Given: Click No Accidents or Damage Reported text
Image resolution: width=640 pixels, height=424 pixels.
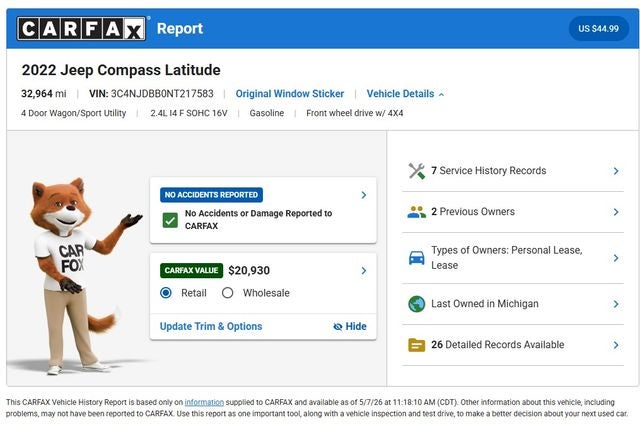Looking at the screenshot, I should (258, 220).
